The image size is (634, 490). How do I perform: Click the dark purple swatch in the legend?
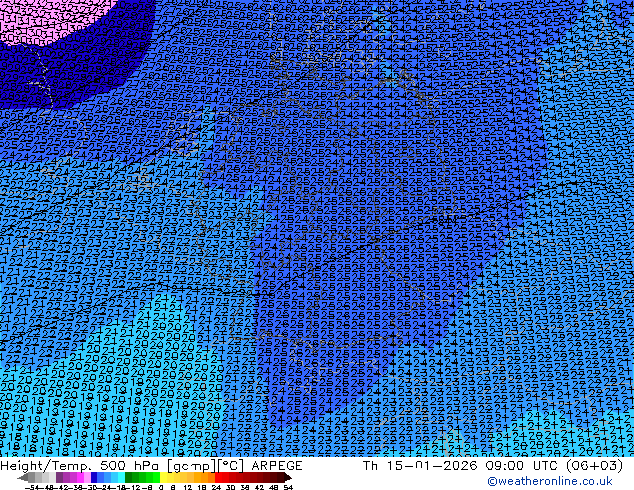pos(59,477)
